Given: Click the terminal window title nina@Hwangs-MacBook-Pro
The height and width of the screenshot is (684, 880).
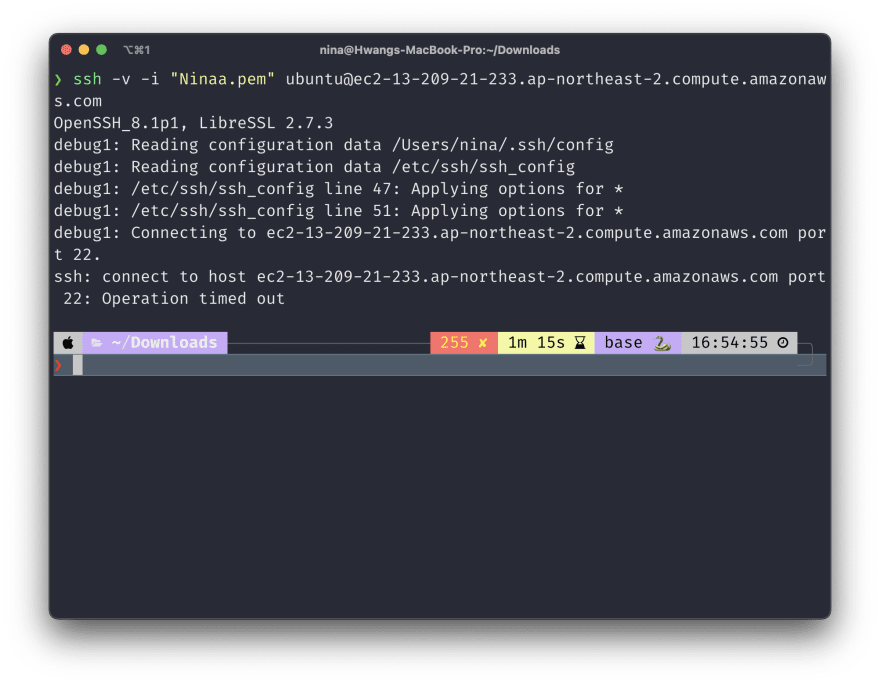Looking at the screenshot, I should click(439, 50).
